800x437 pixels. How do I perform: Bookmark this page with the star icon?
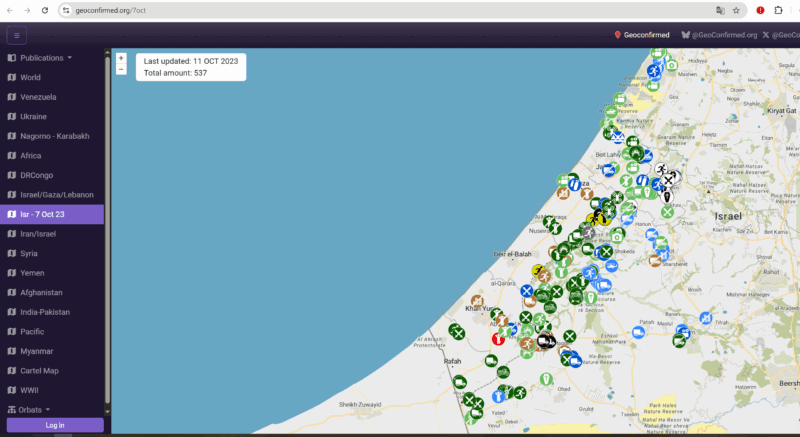pos(736,10)
